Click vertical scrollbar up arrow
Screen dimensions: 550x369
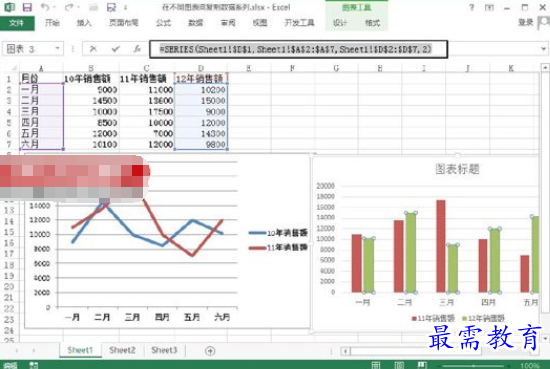click(545, 67)
